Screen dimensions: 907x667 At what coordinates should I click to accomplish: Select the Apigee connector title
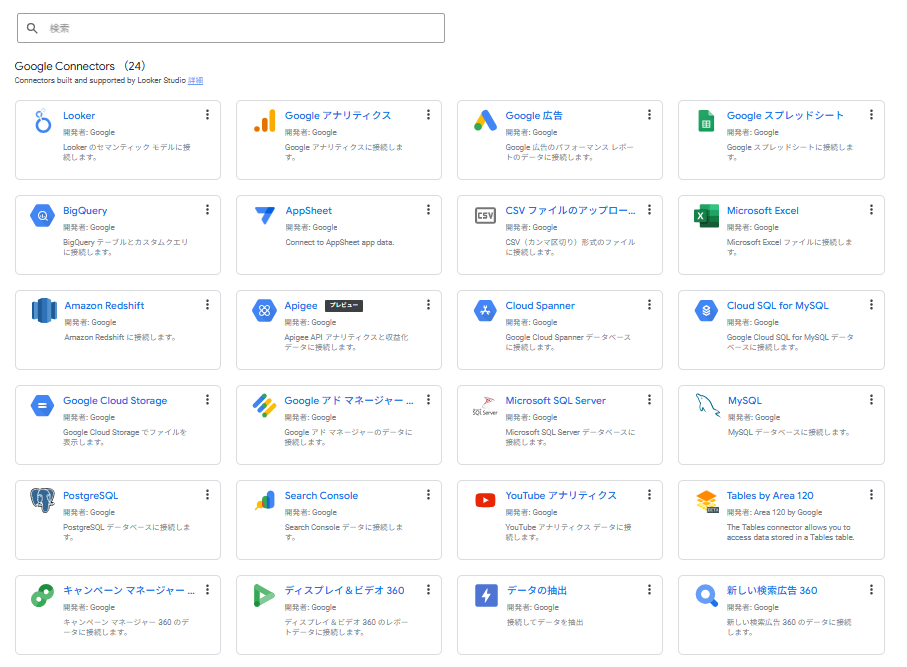(x=301, y=305)
